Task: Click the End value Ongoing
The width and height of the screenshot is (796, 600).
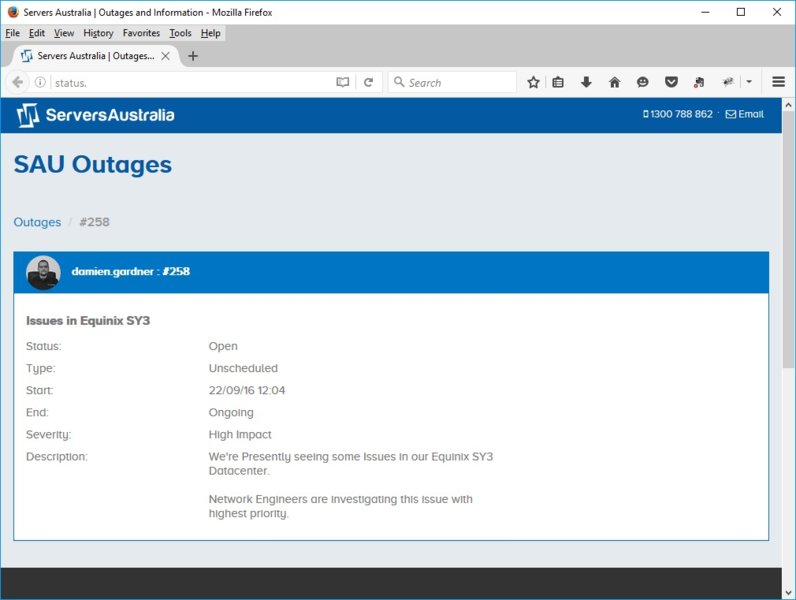Action: (231, 413)
